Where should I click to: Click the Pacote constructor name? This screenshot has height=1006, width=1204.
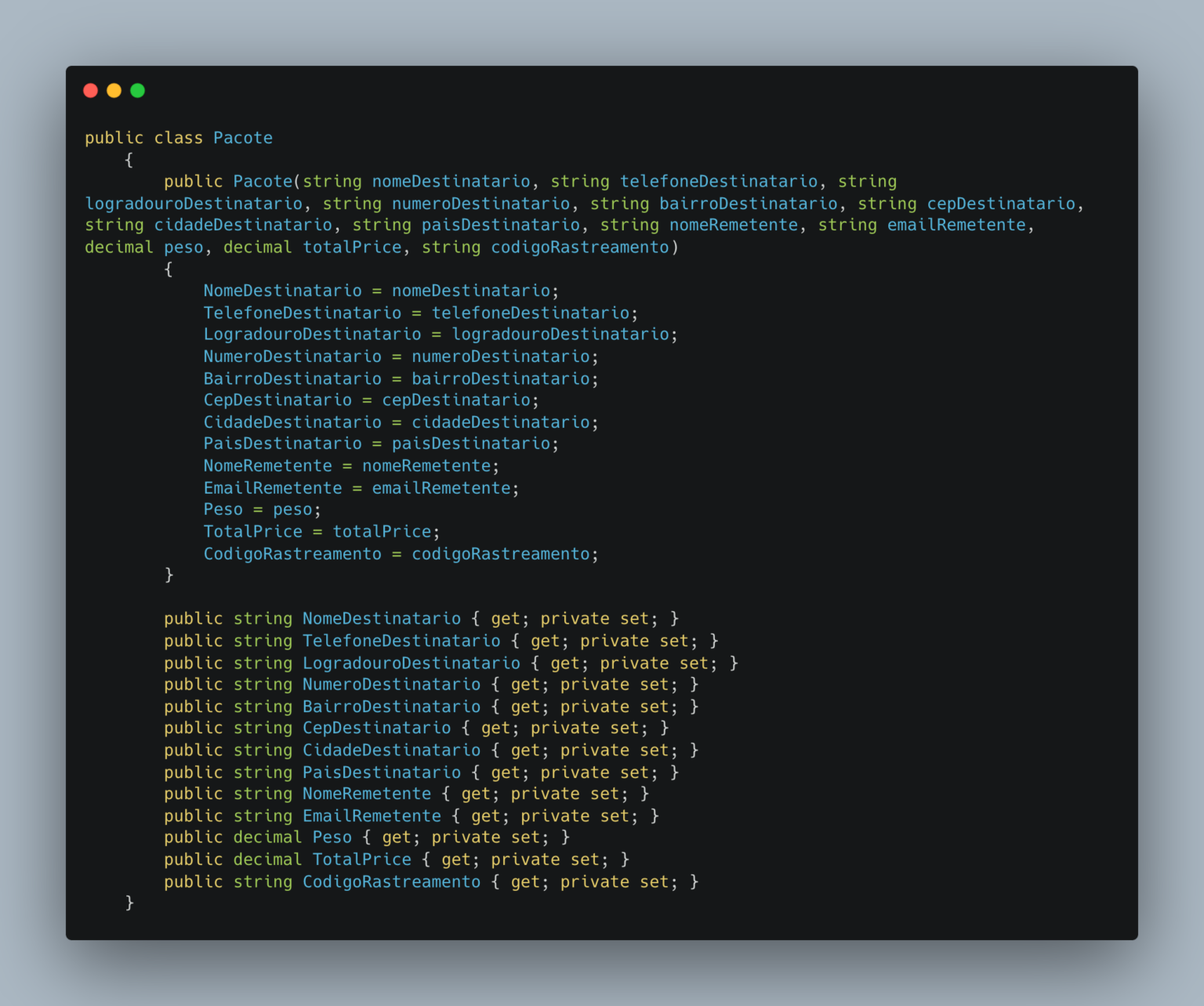coord(263,181)
